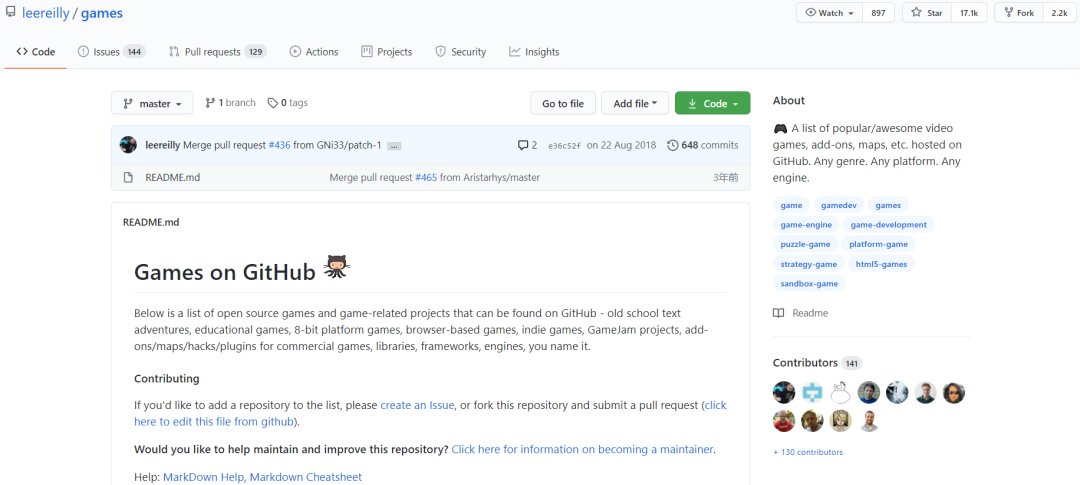
Task: Click the tags icon next to 0 tags
Action: pyautogui.click(x=273, y=103)
